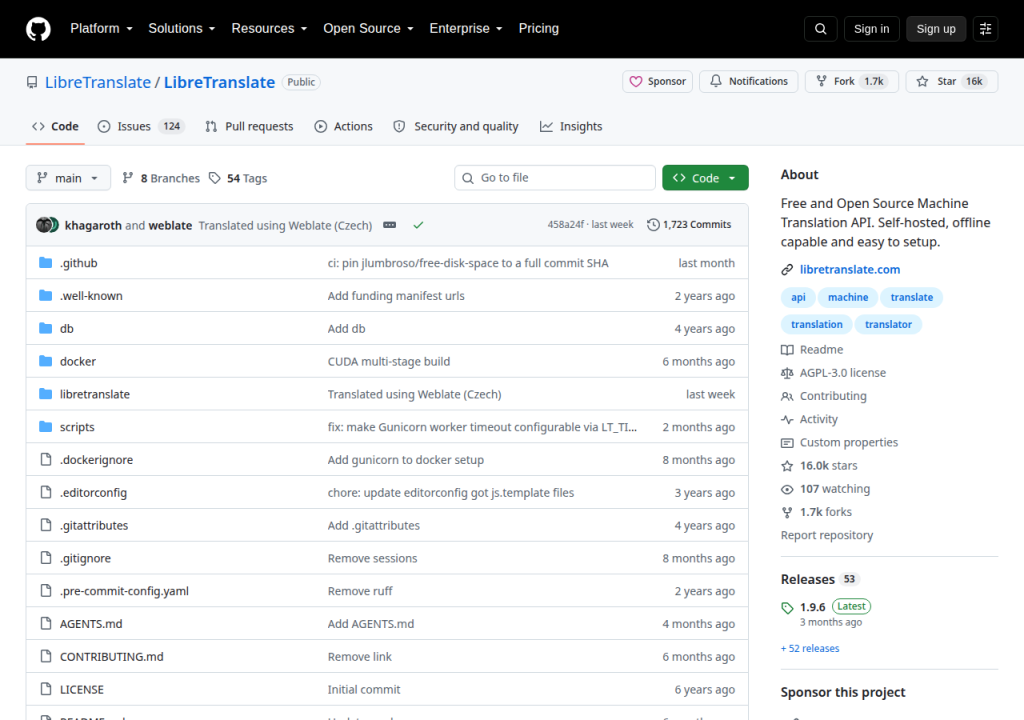Click the translator topic tag
This screenshot has height=720, width=1024.
coord(888,324)
